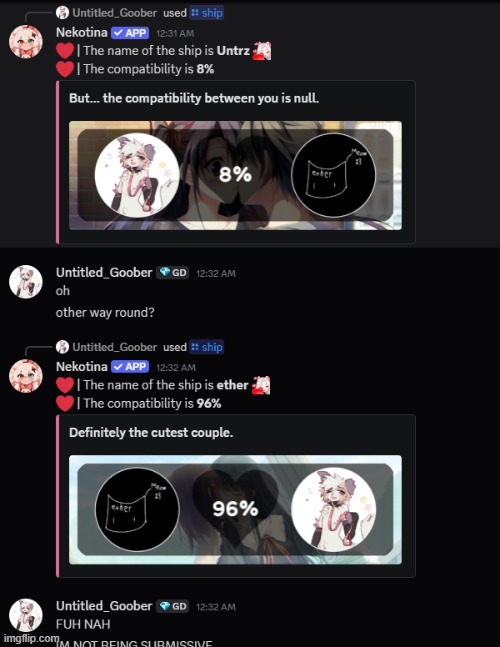
Task: Click the Untitled_Goober username at the "oh" message
Action: coord(104,272)
